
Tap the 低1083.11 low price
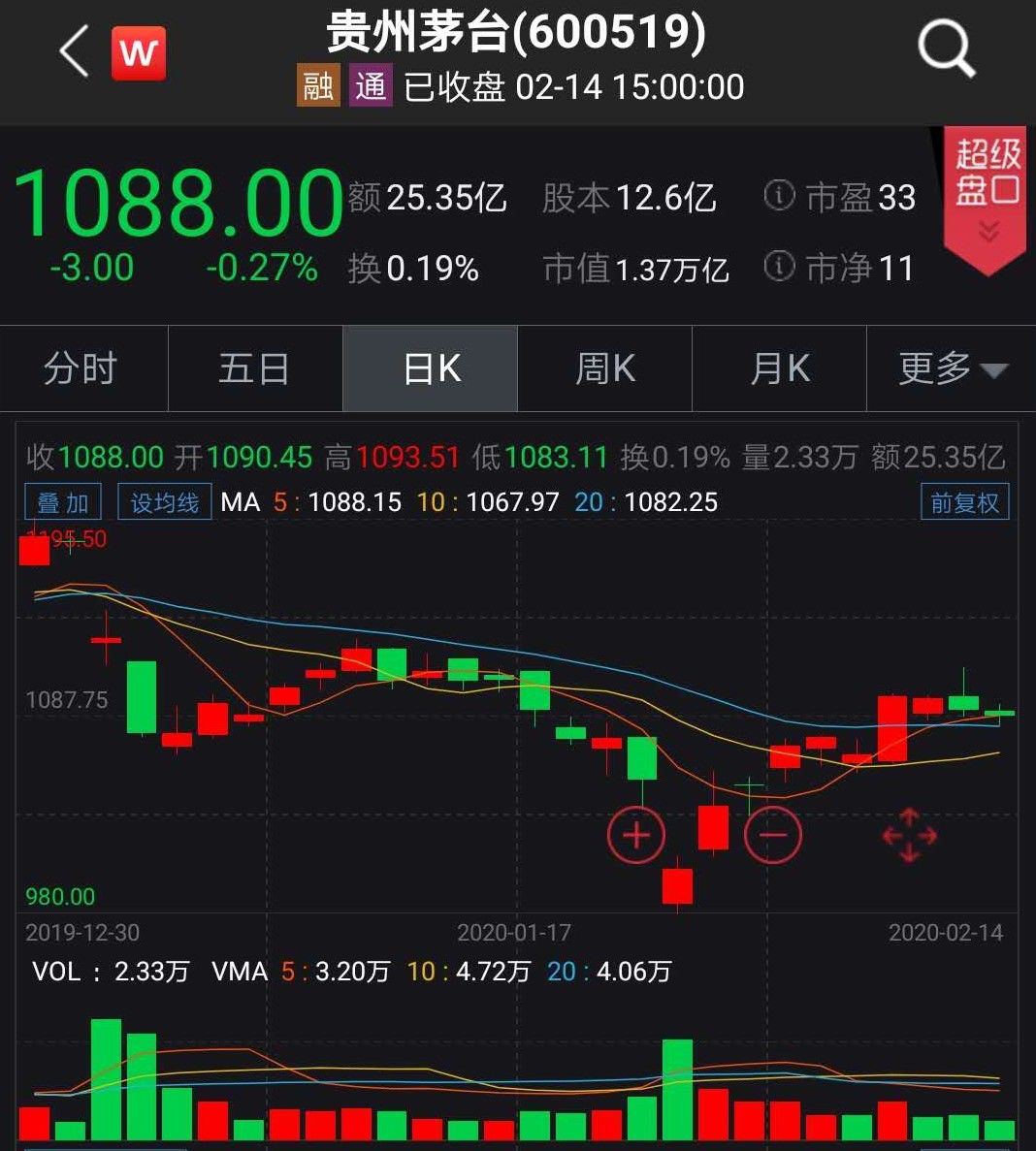point(540,458)
